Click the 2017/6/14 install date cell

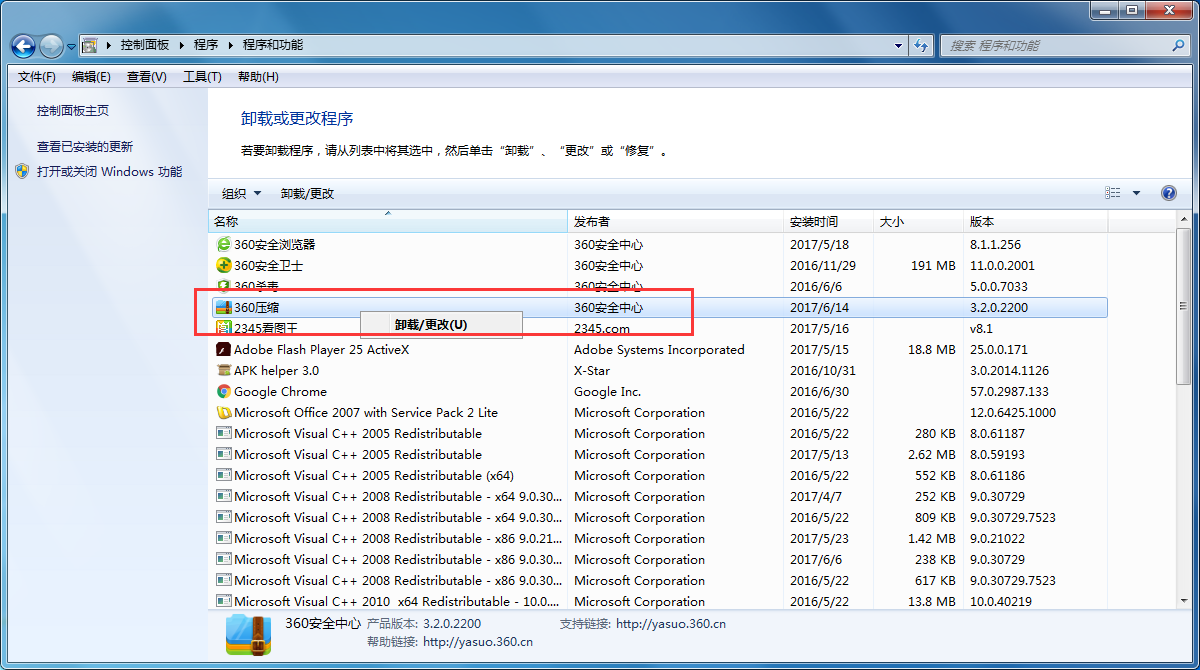[819, 307]
